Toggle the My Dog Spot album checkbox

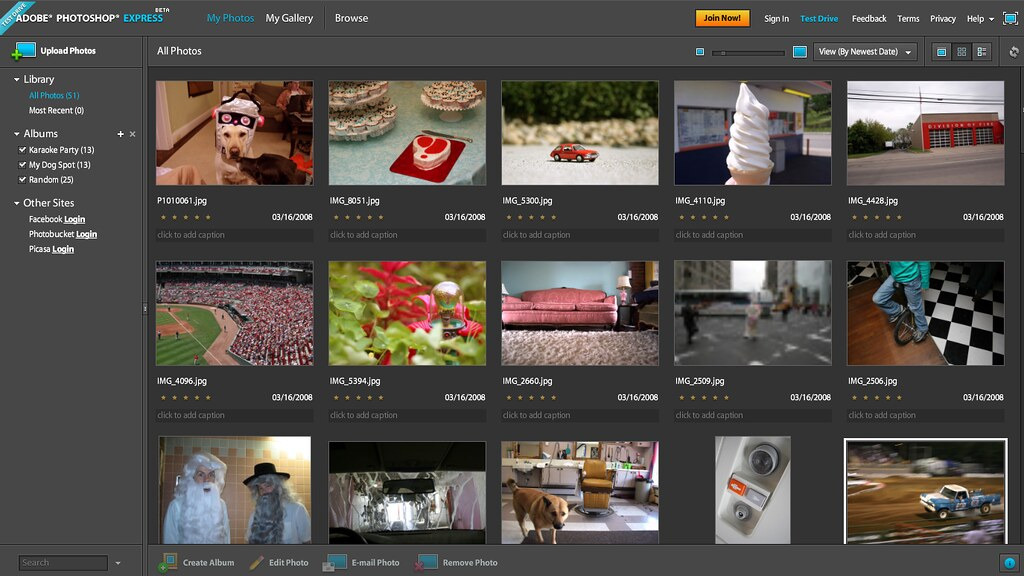[x=22, y=165]
